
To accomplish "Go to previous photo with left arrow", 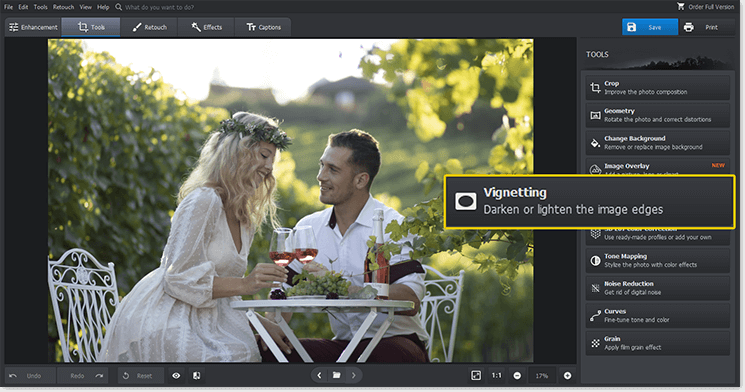I will 319,375.
